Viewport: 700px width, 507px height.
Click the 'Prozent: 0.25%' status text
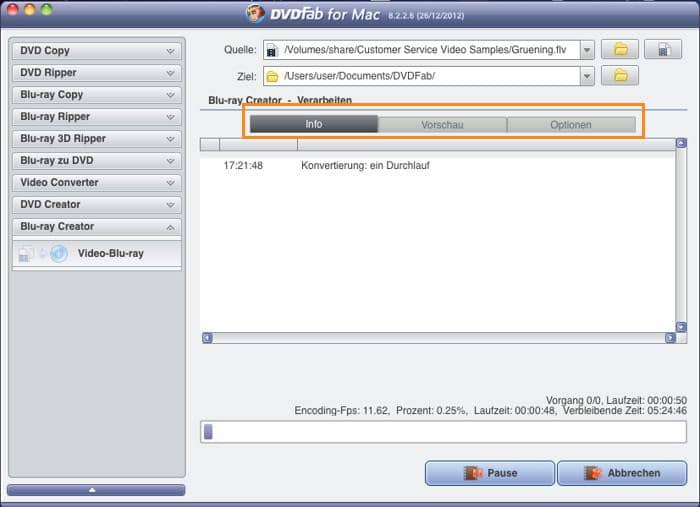point(431,411)
